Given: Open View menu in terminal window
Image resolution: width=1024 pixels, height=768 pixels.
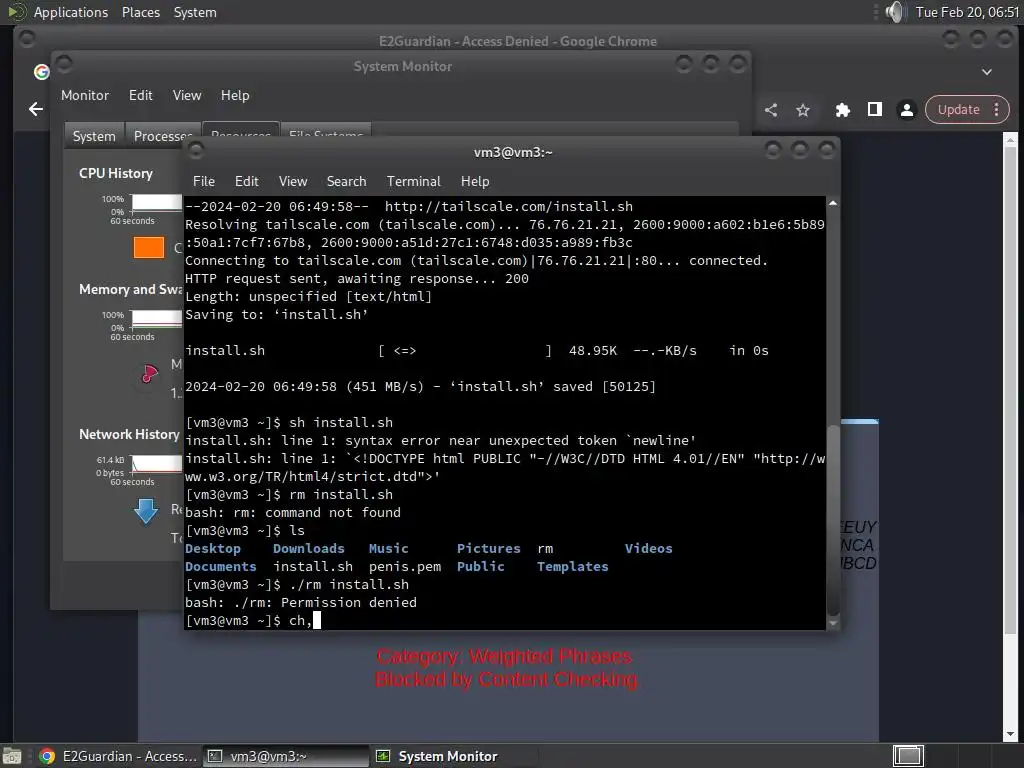Looking at the screenshot, I should 293,181.
